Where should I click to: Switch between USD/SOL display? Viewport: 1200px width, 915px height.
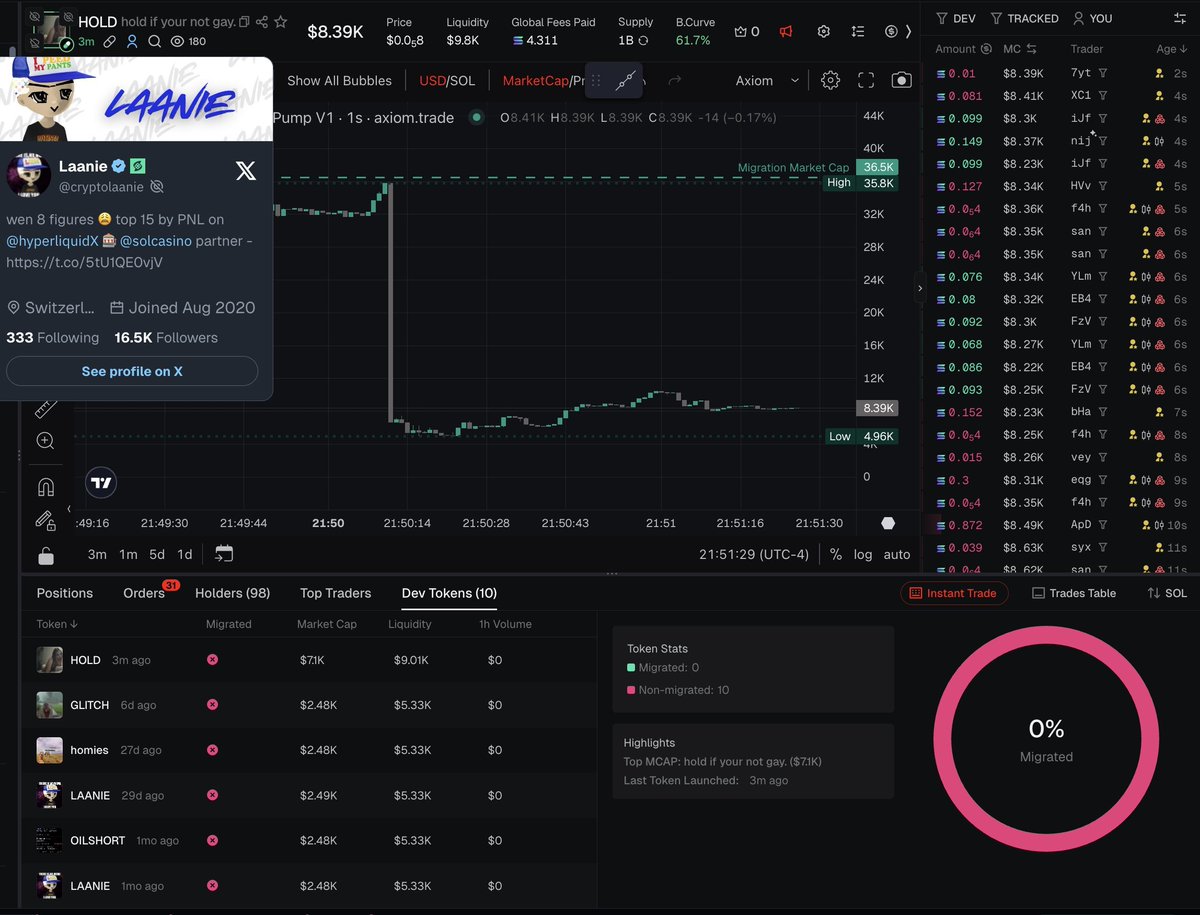pyautogui.click(x=447, y=81)
